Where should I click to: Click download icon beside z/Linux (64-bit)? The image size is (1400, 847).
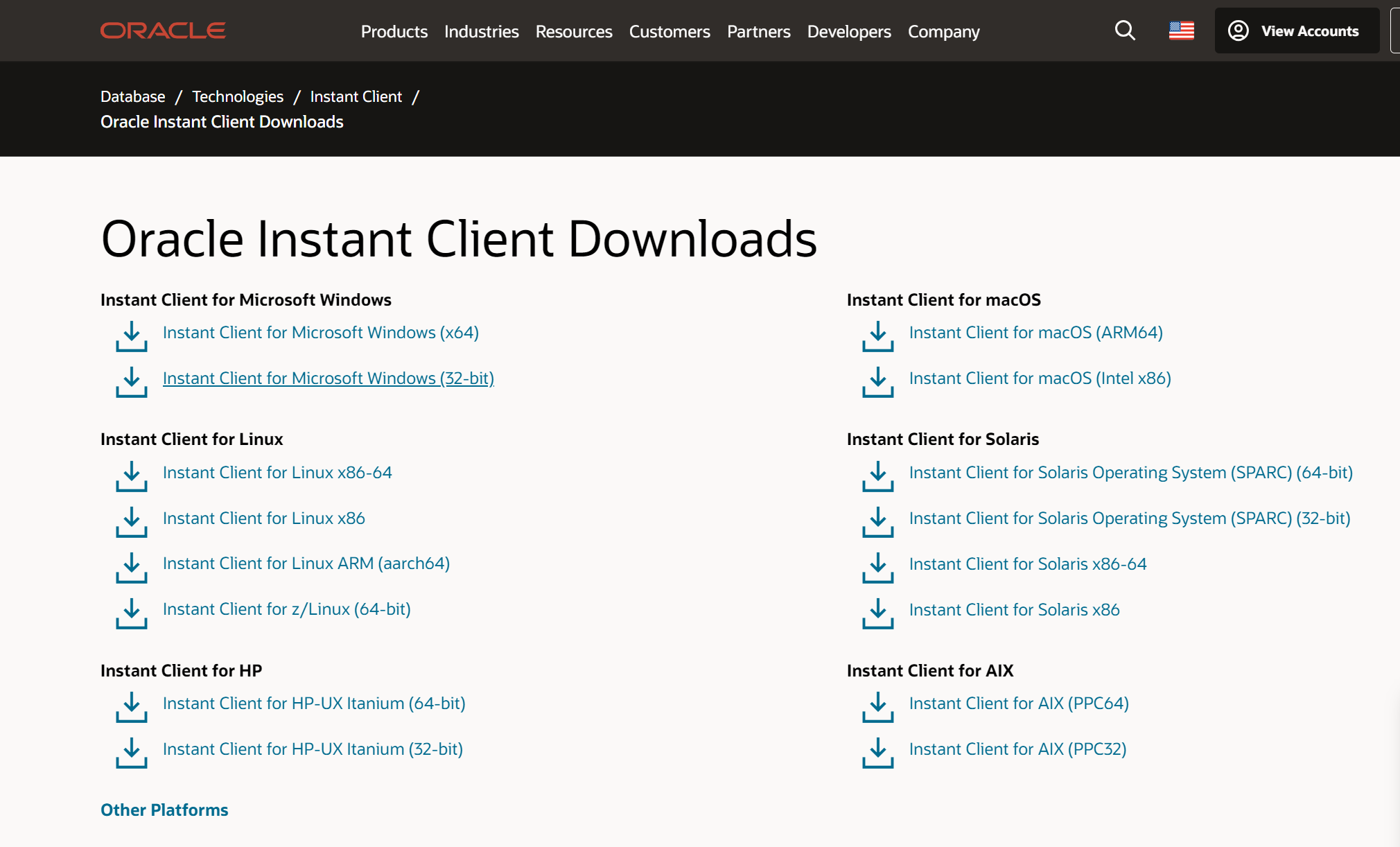point(132,613)
